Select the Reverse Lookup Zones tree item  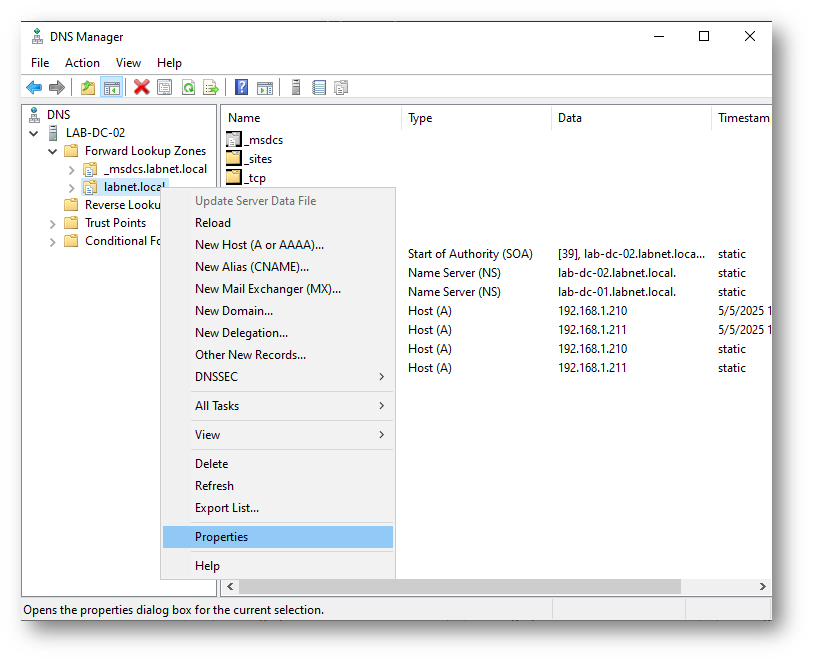coord(123,205)
